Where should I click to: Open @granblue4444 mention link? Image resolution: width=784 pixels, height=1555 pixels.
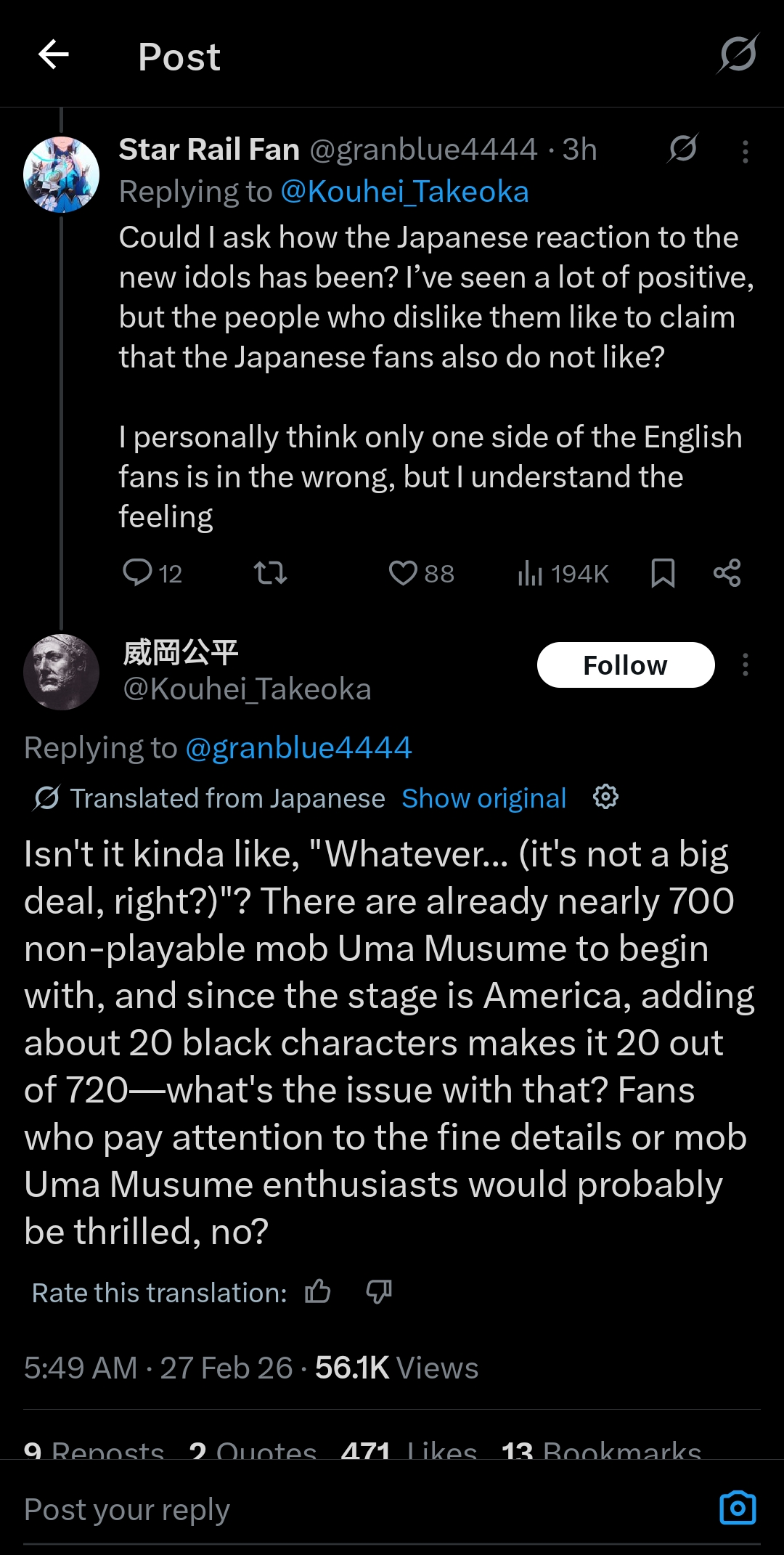pos(298,747)
